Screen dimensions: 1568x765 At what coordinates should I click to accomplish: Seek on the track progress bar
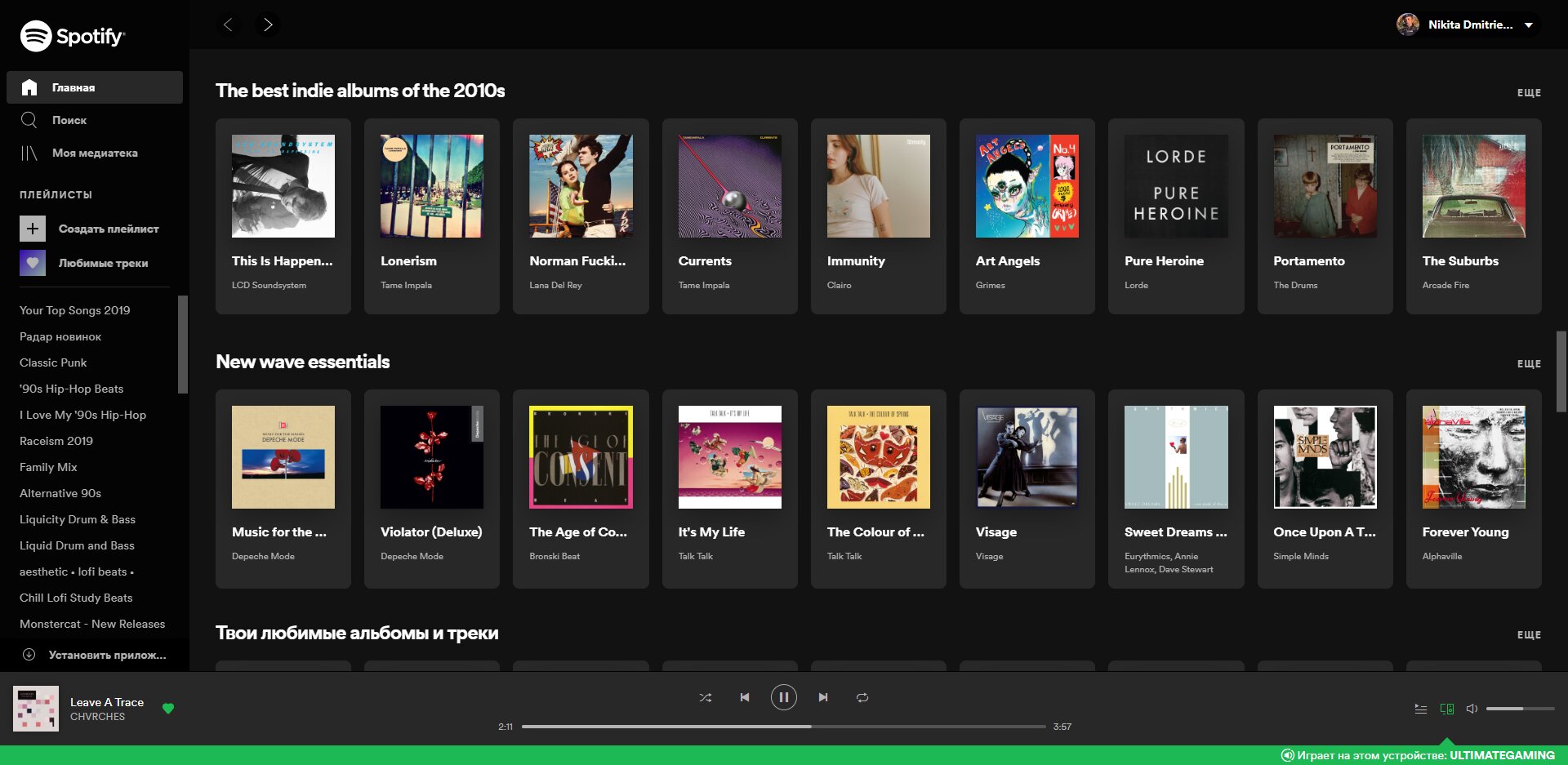784,726
